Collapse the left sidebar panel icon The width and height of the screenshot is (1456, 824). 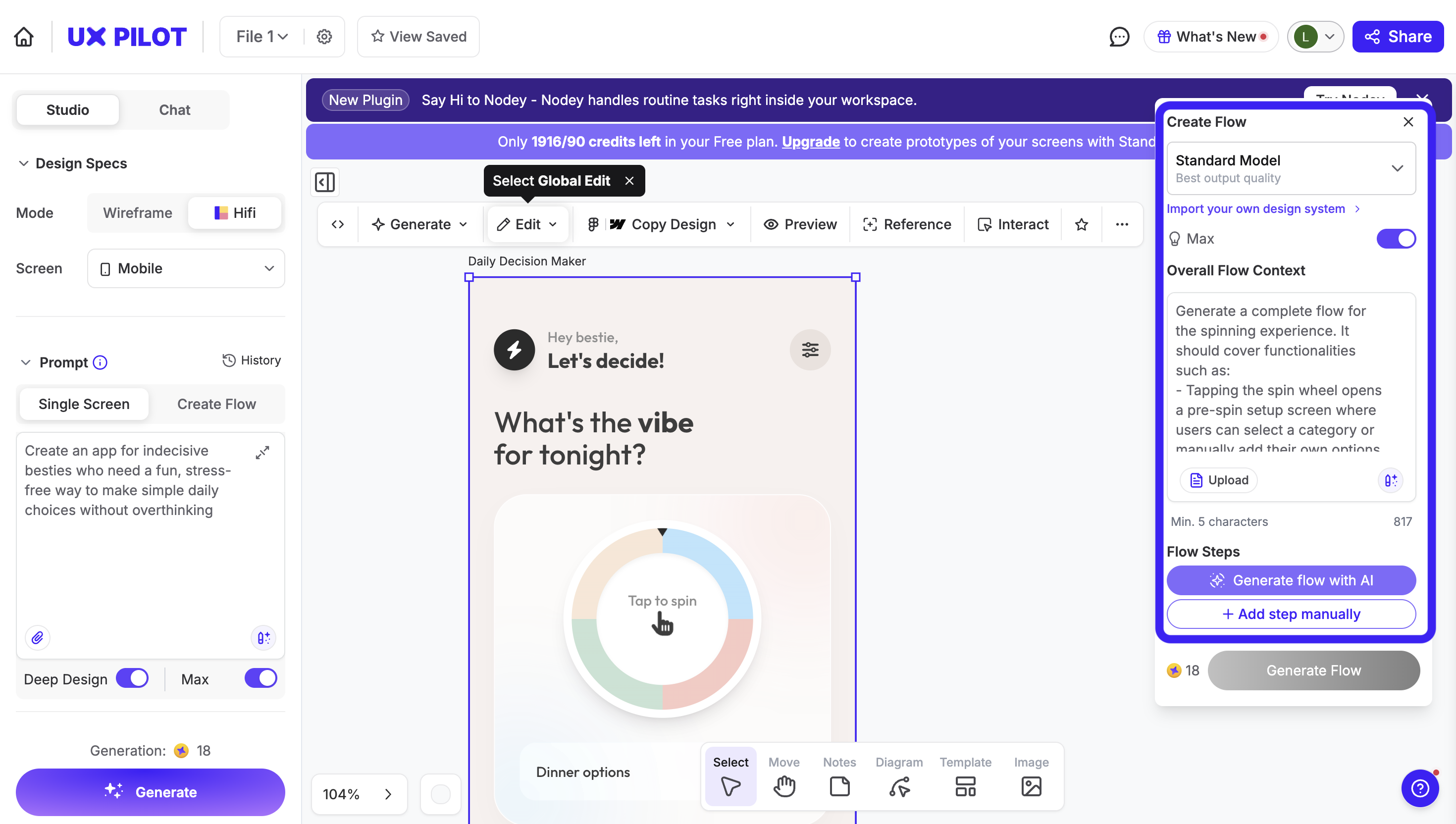pyautogui.click(x=325, y=182)
